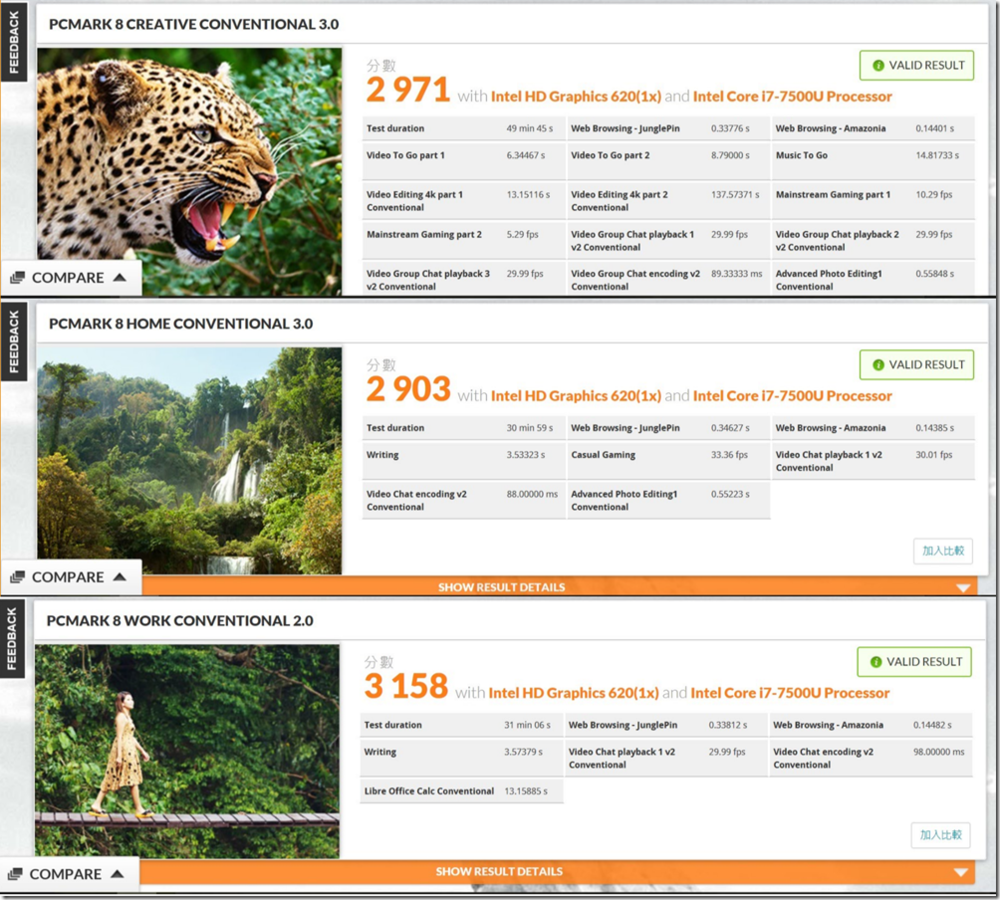
Task: Click Libre Office Calc Conventional row
Action: 461,791
